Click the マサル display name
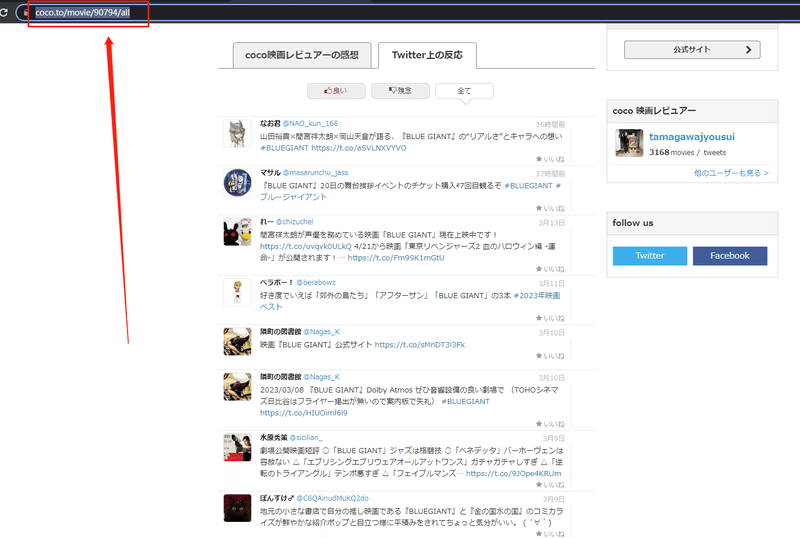 [x=270, y=173]
